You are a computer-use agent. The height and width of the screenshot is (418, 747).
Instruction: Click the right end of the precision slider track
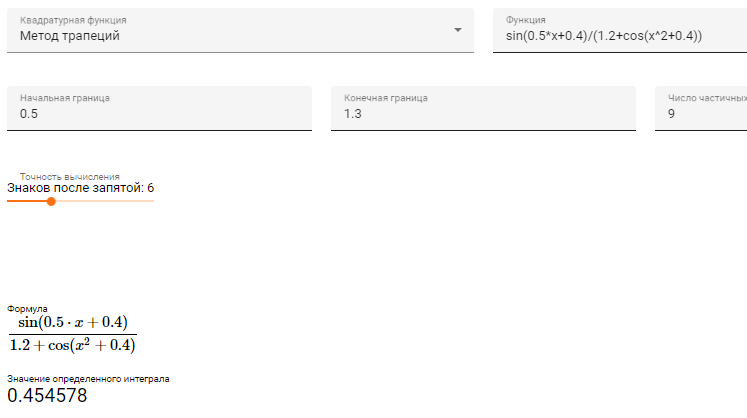pyautogui.click(x=151, y=201)
